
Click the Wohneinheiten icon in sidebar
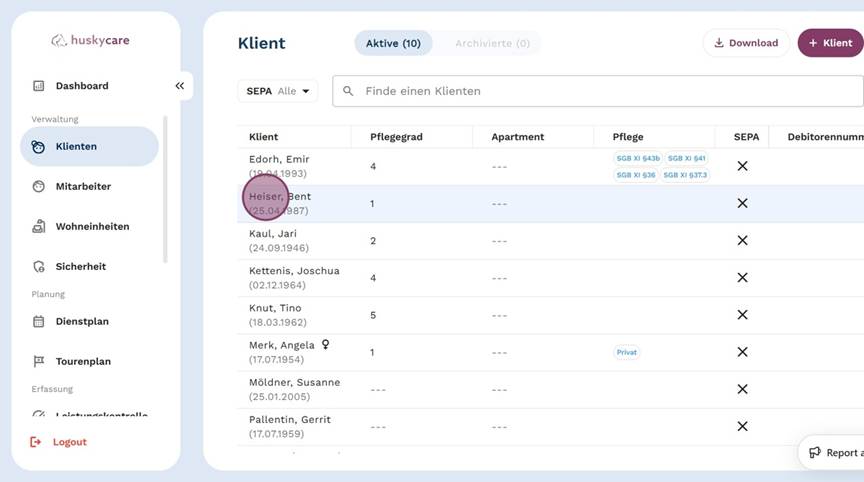39,227
